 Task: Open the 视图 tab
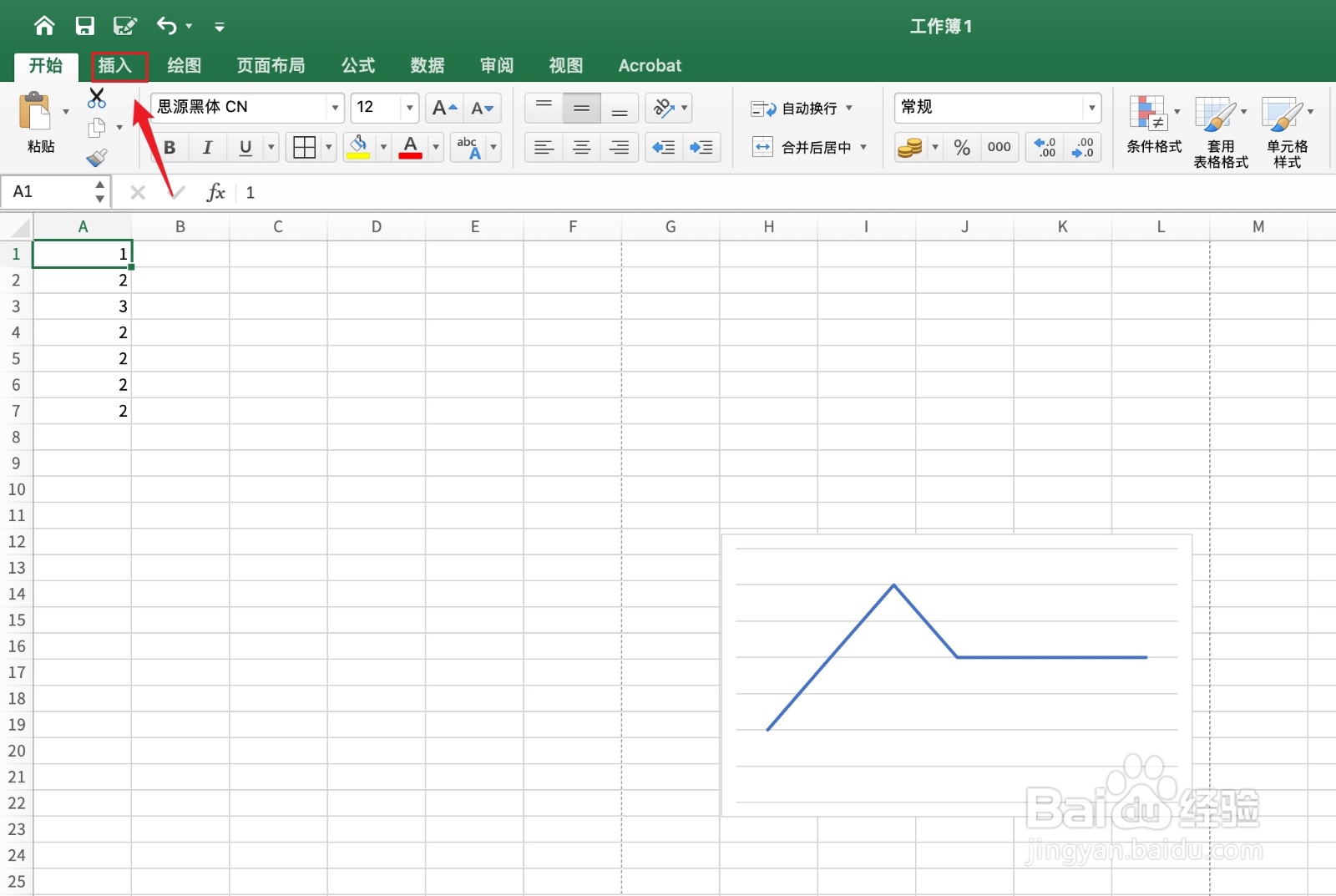(566, 65)
